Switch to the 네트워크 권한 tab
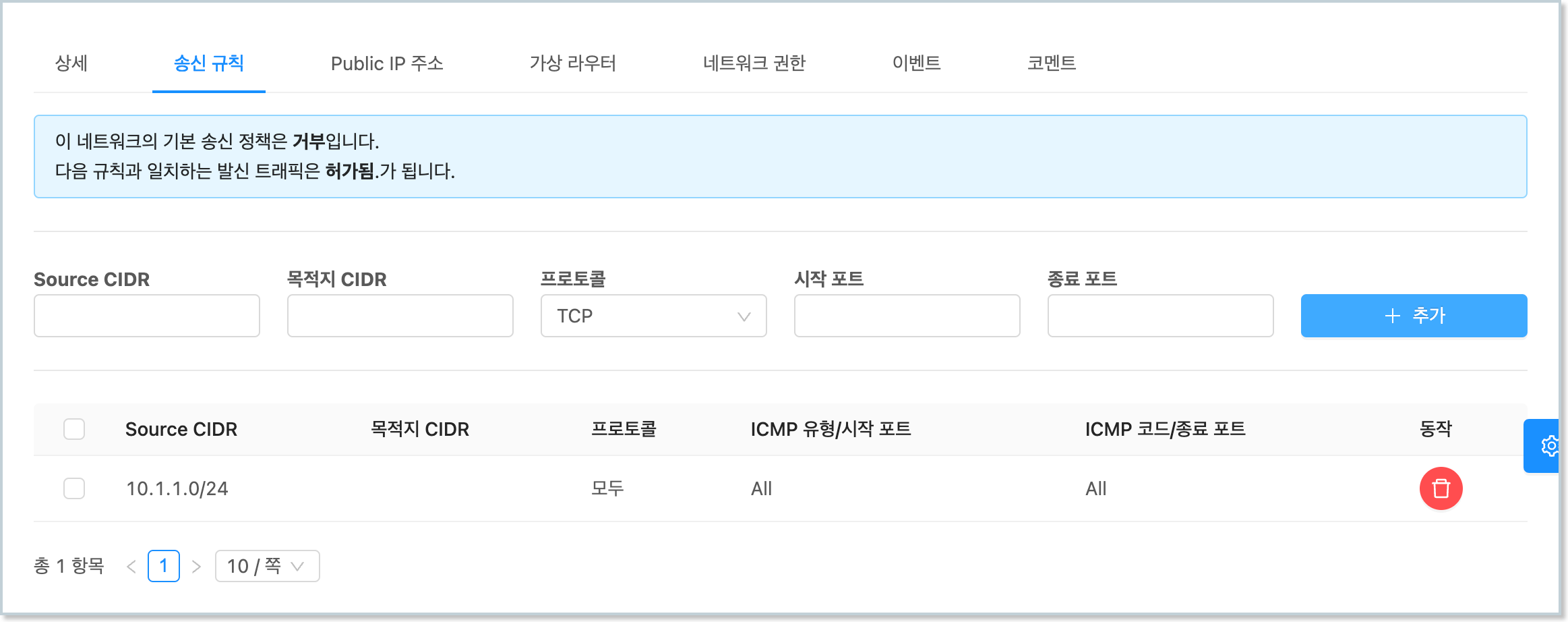Image resolution: width=1568 pixels, height=622 pixels. (754, 63)
